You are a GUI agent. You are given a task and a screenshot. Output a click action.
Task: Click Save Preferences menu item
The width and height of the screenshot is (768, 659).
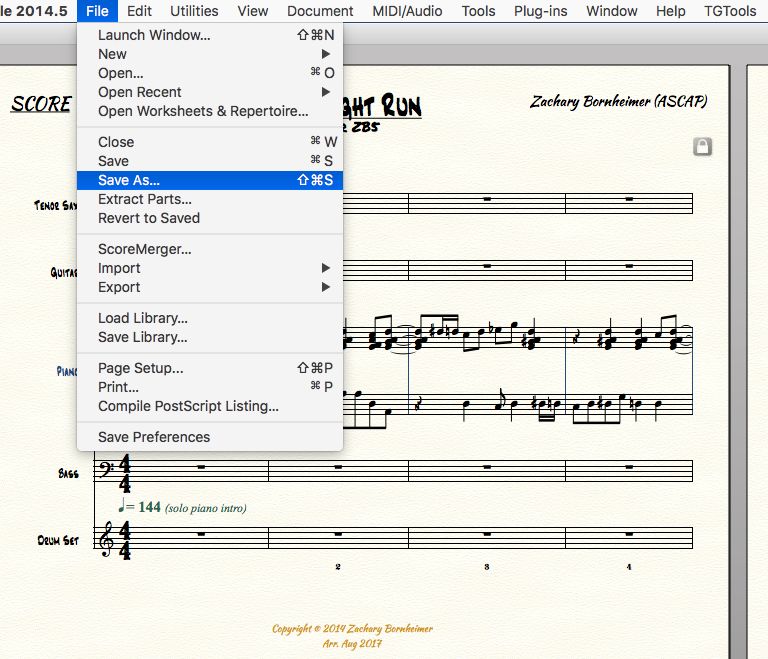[x=154, y=437]
